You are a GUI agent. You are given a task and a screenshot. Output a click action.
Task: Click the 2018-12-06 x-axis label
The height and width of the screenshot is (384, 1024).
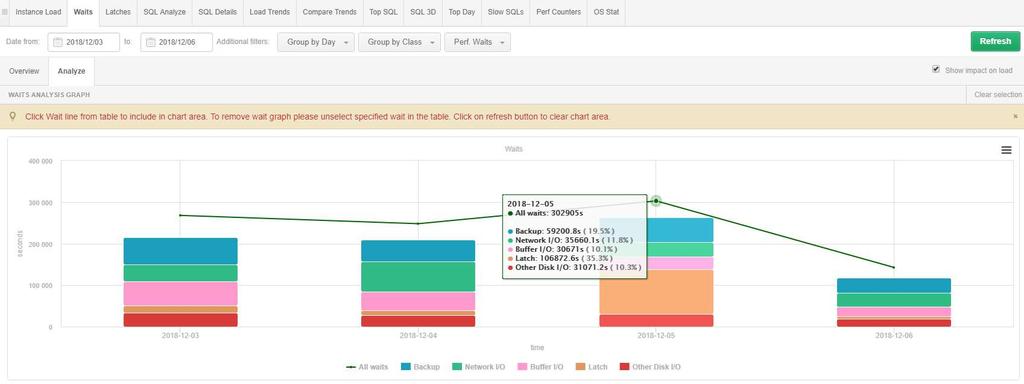(894, 335)
